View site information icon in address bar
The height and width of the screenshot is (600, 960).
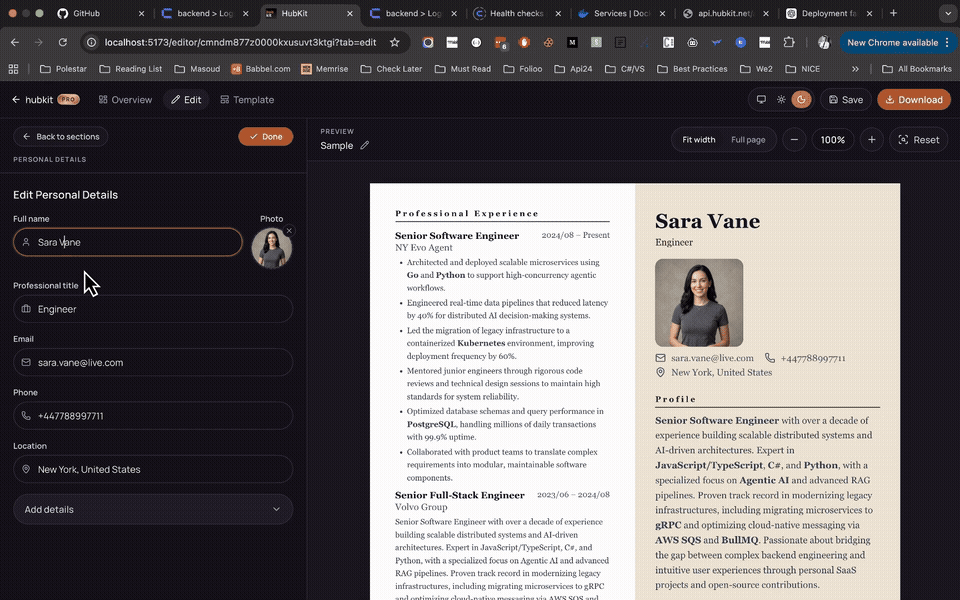(x=91, y=42)
